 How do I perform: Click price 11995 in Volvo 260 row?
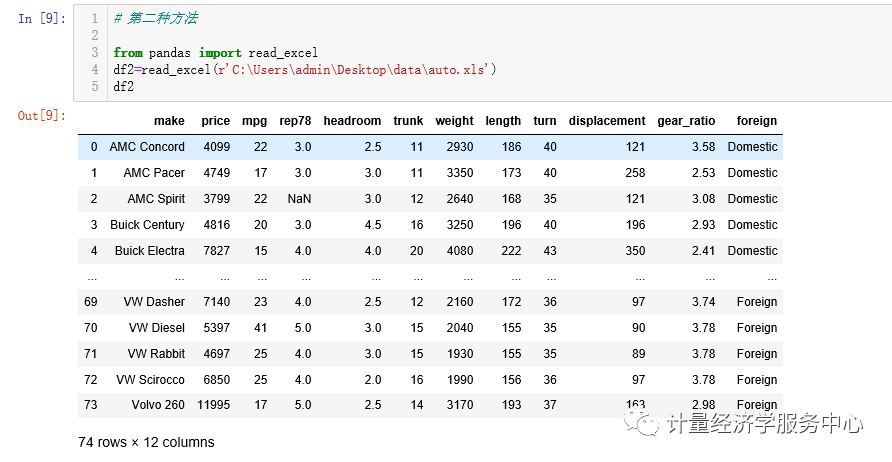coord(214,405)
